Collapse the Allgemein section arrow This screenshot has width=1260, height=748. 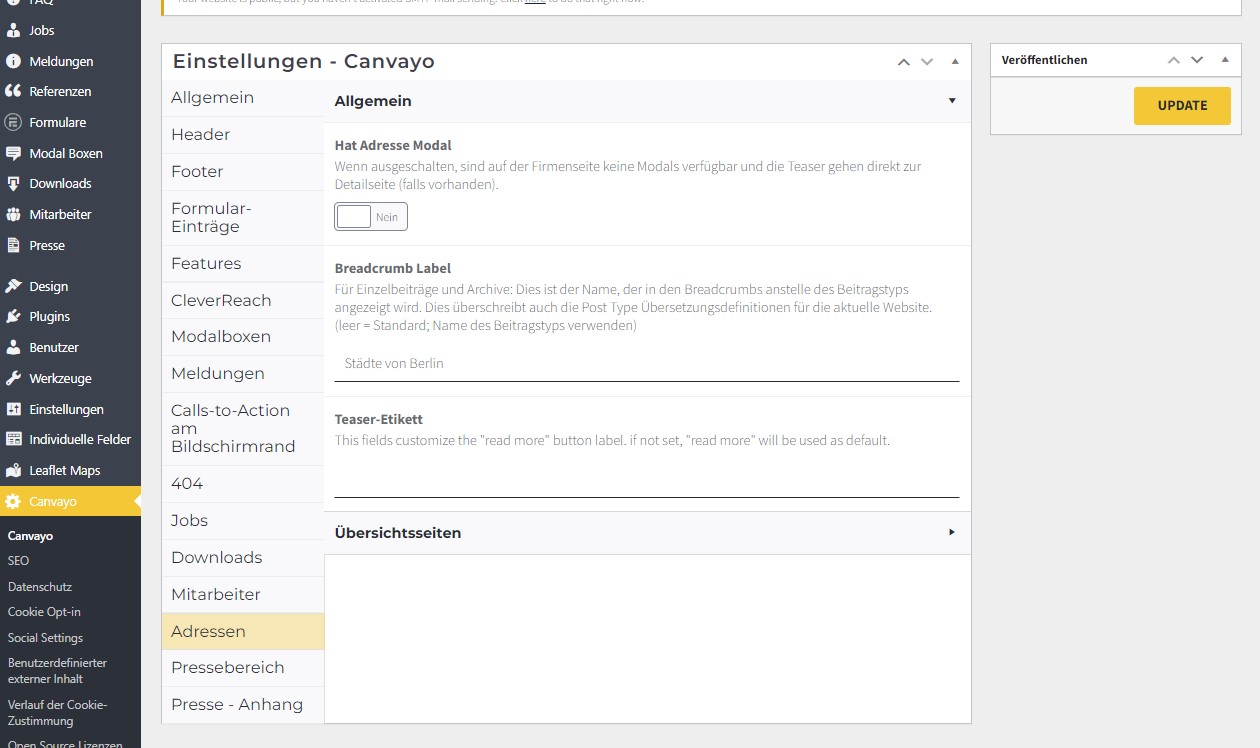tap(952, 101)
